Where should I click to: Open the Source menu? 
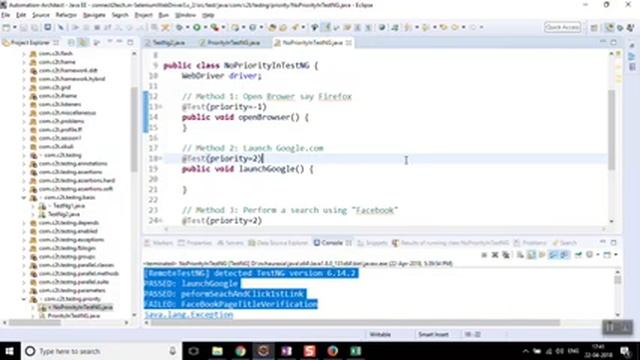pyautogui.click(x=40, y=15)
